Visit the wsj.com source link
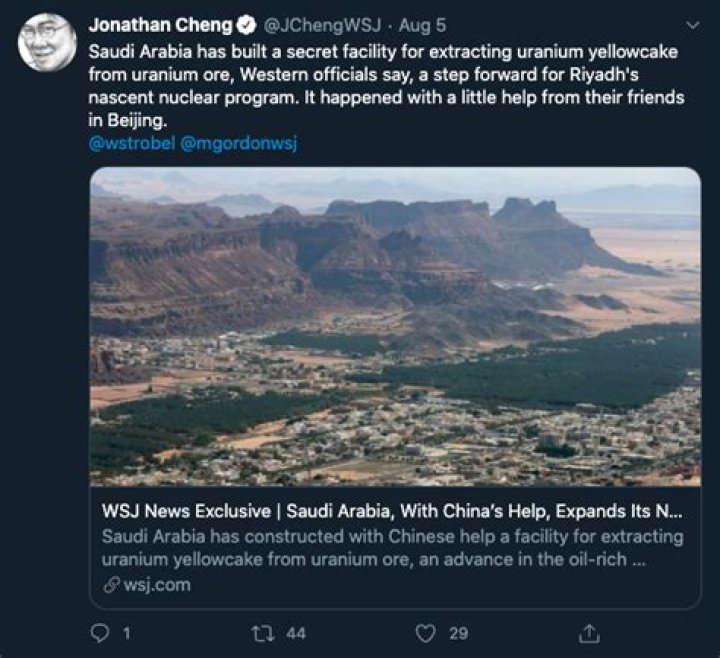 (157, 585)
